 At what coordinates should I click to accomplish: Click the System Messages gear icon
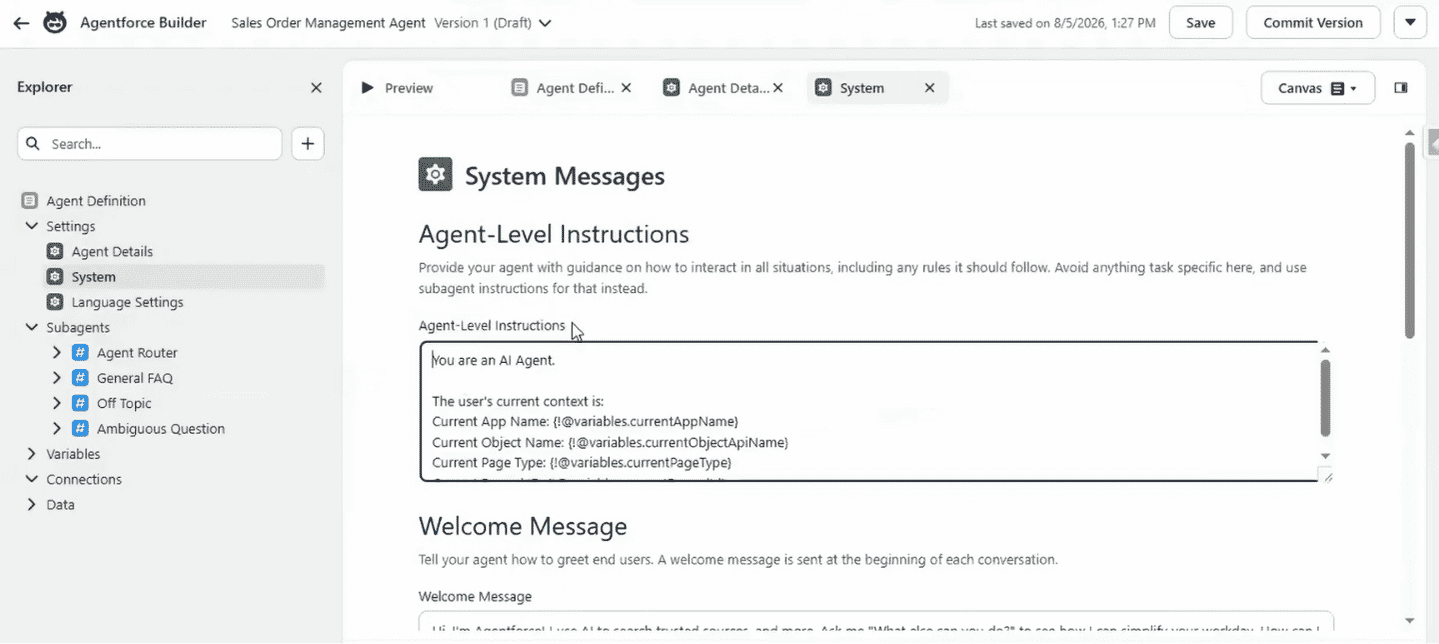[435, 175]
